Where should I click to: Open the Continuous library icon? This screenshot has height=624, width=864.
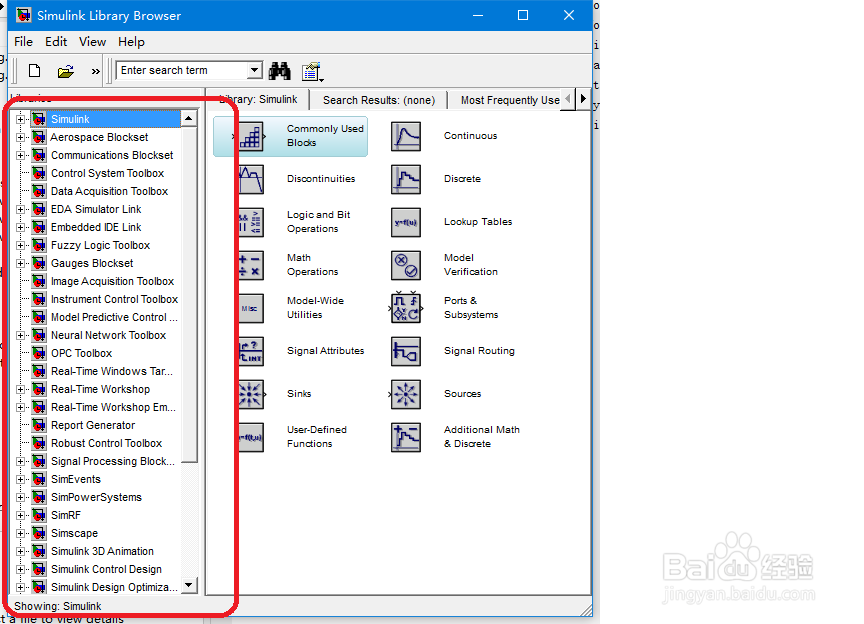tap(406, 136)
